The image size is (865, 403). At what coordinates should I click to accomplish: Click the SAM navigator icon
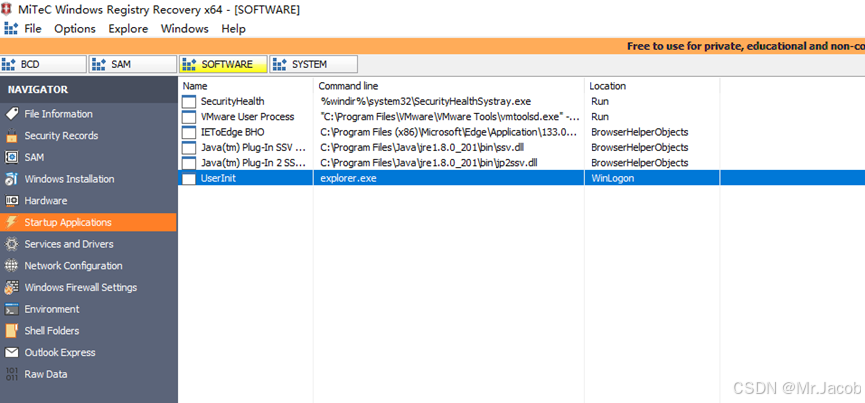point(12,158)
